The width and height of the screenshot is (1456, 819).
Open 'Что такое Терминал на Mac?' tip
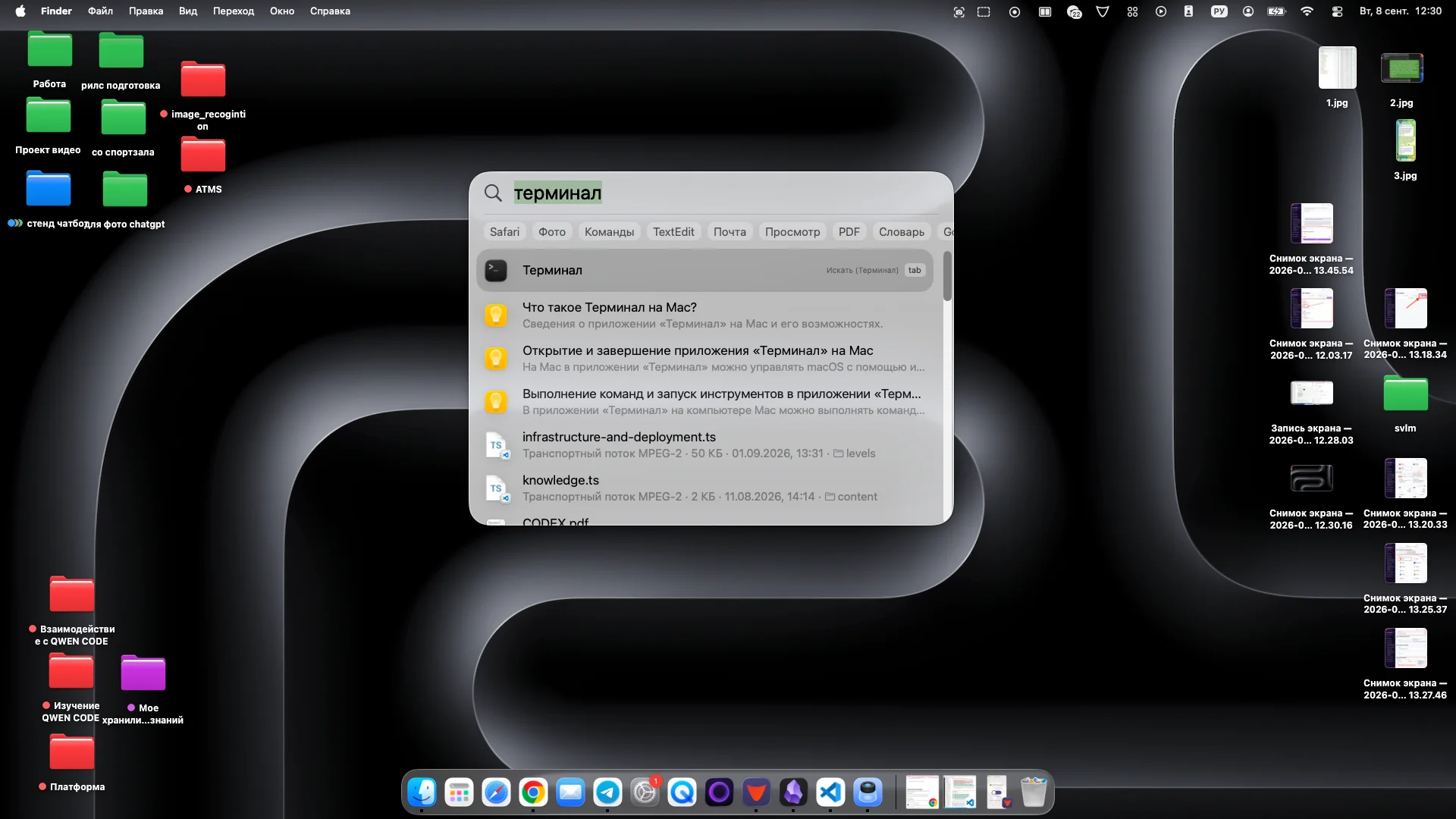704,315
